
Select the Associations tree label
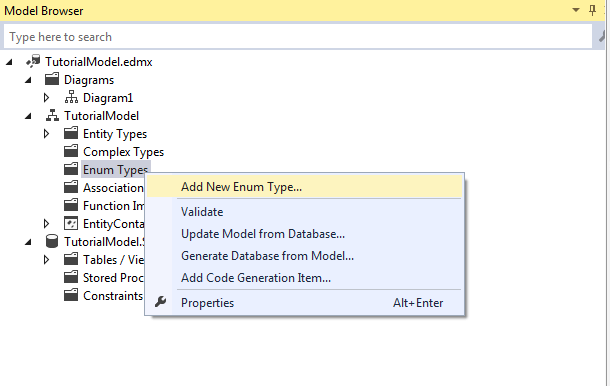pos(113,188)
